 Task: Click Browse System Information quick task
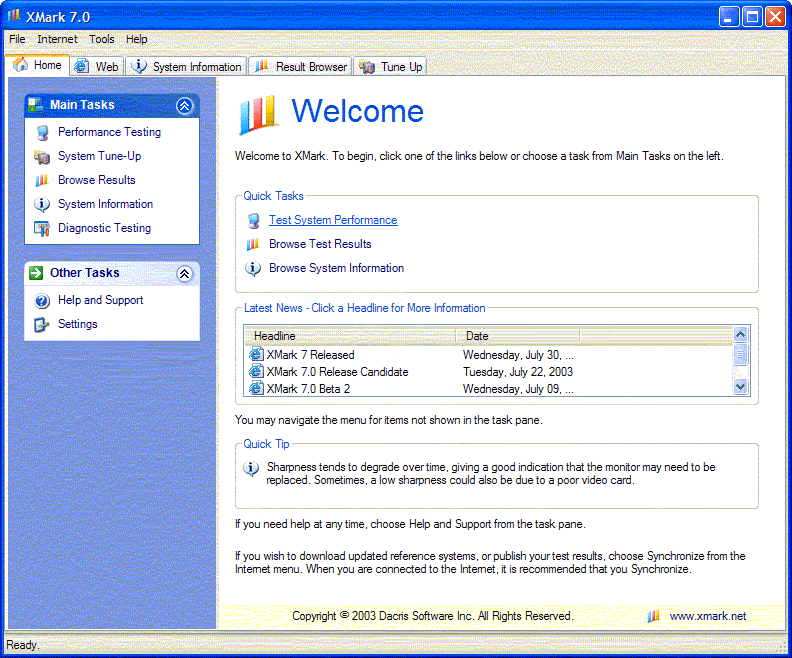tap(336, 268)
